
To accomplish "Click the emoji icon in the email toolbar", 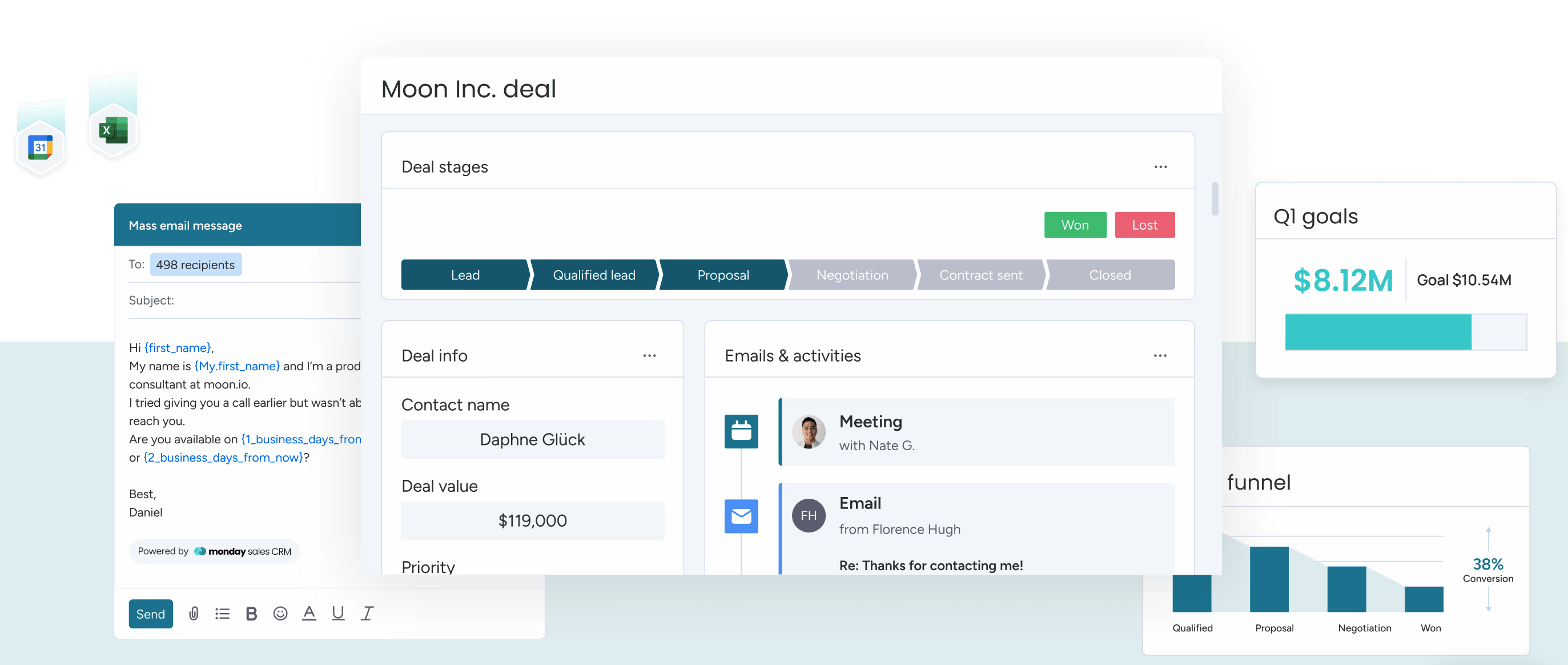I will coord(280,613).
